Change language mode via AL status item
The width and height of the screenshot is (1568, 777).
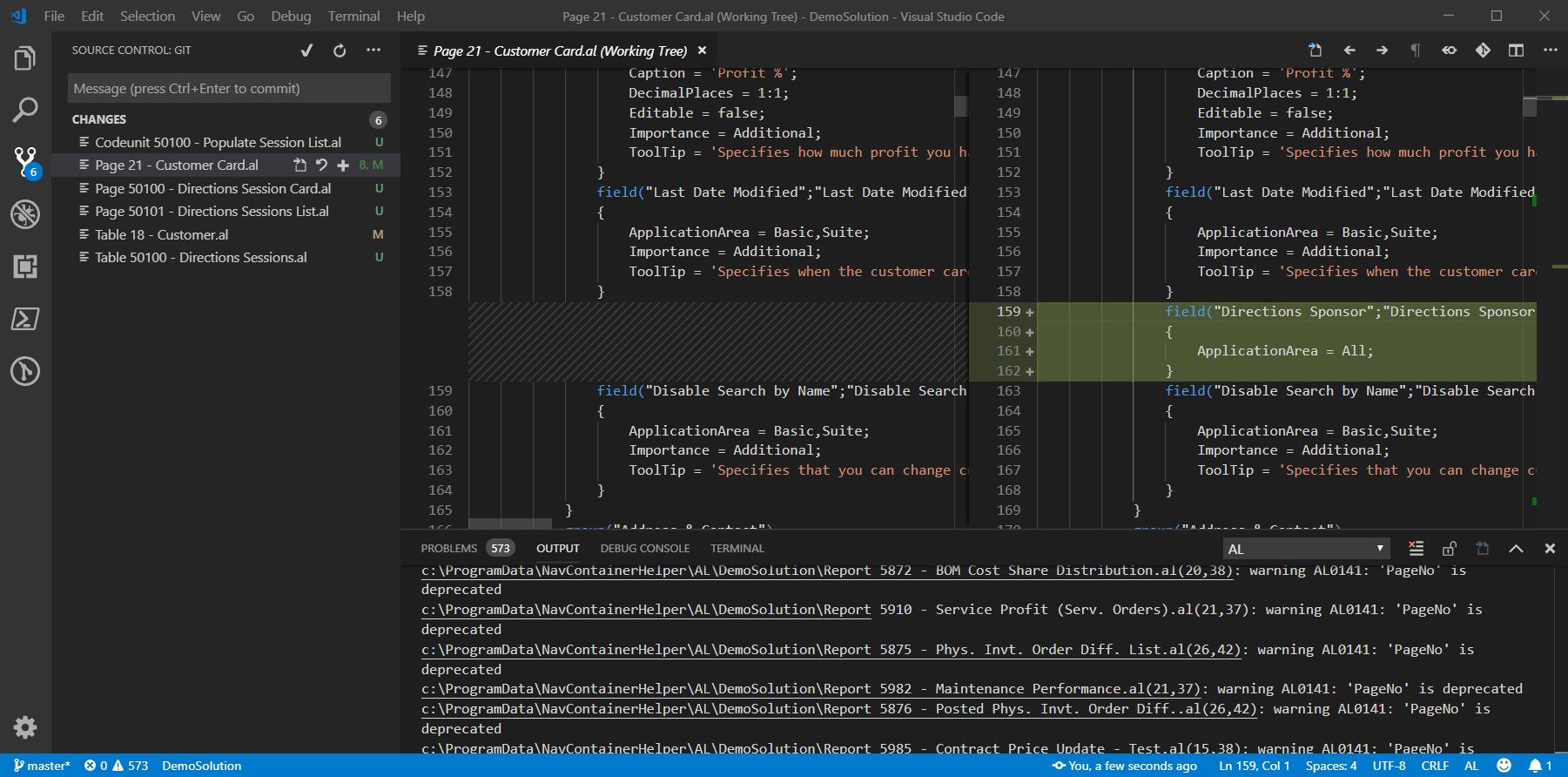tap(1471, 766)
